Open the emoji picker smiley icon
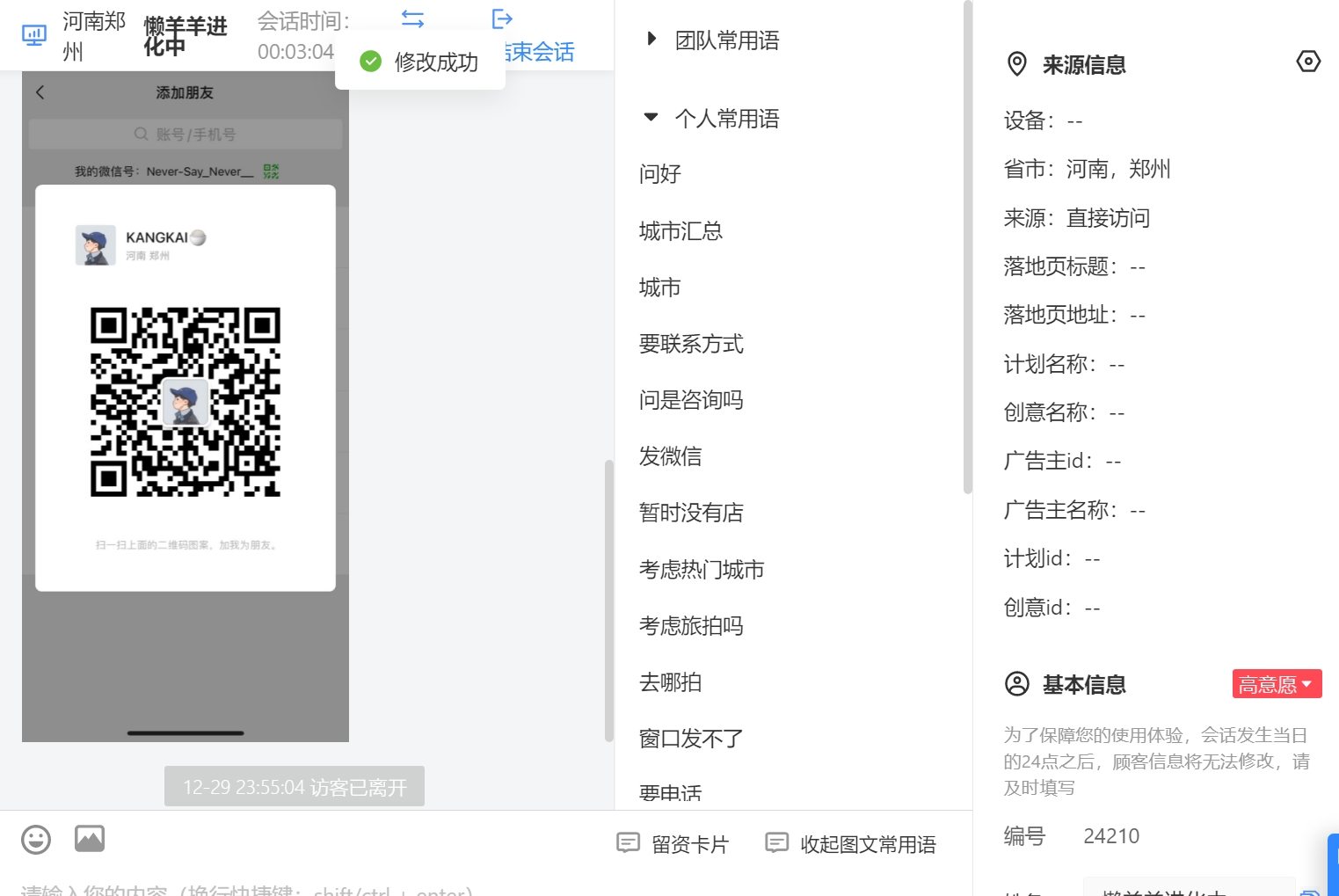The height and width of the screenshot is (896, 1339). [36, 839]
